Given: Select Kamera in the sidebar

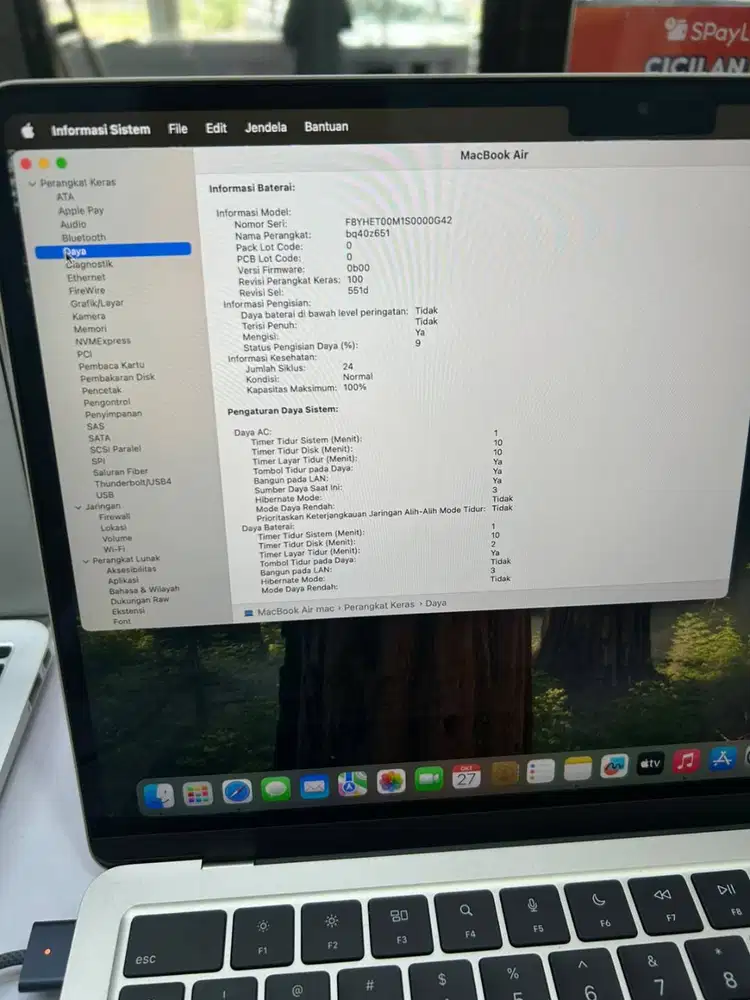Looking at the screenshot, I should 89,316.
